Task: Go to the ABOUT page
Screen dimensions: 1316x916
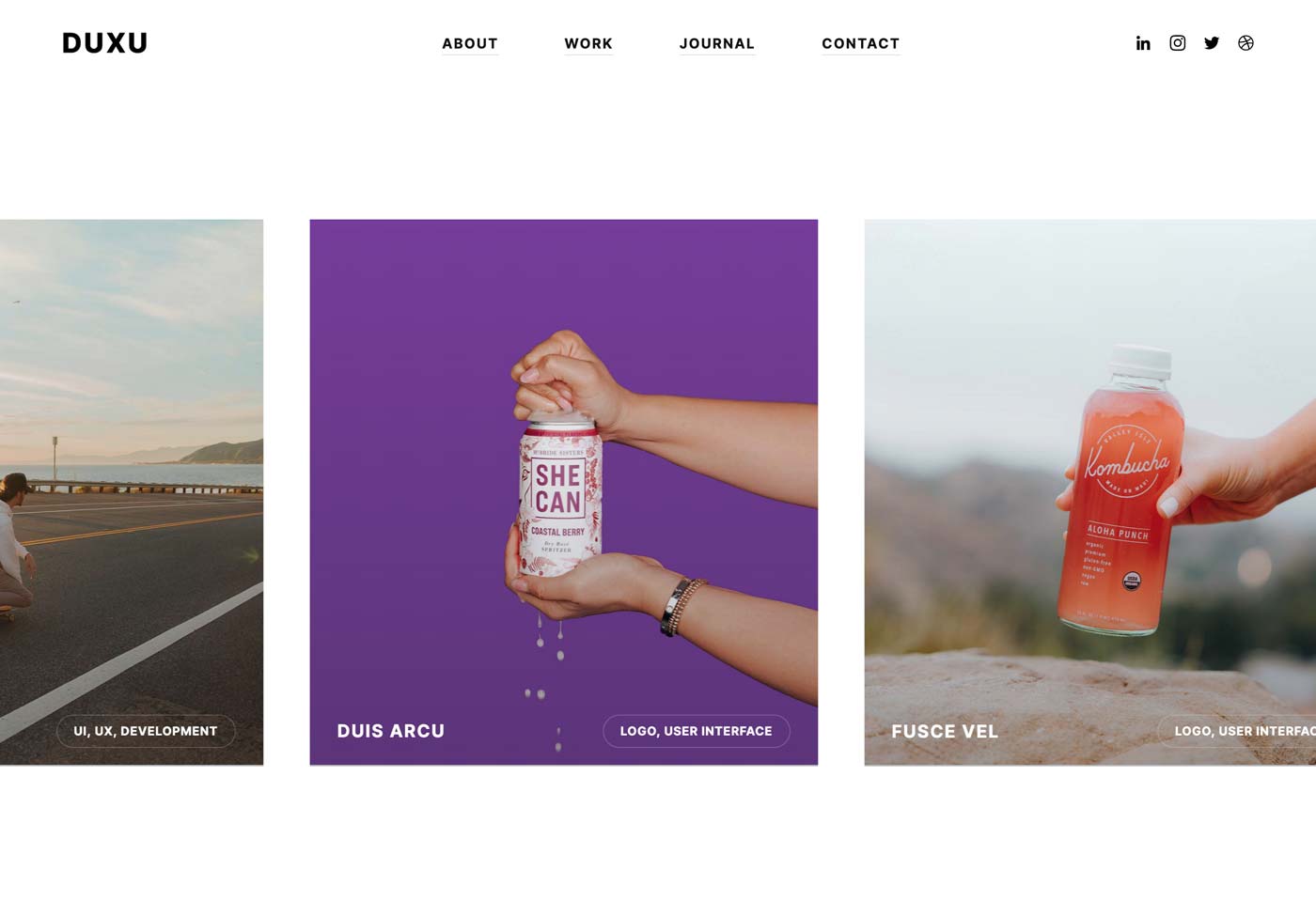Action: [x=470, y=43]
